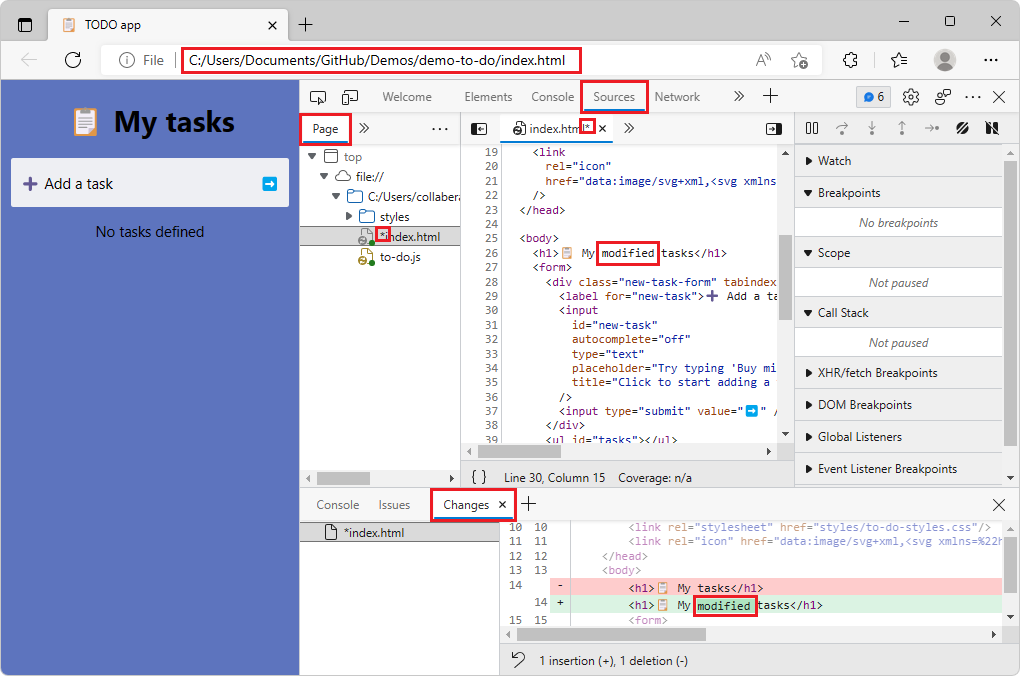
Task: Toggle deactivate breakpoints icon
Action: (962, 129)
